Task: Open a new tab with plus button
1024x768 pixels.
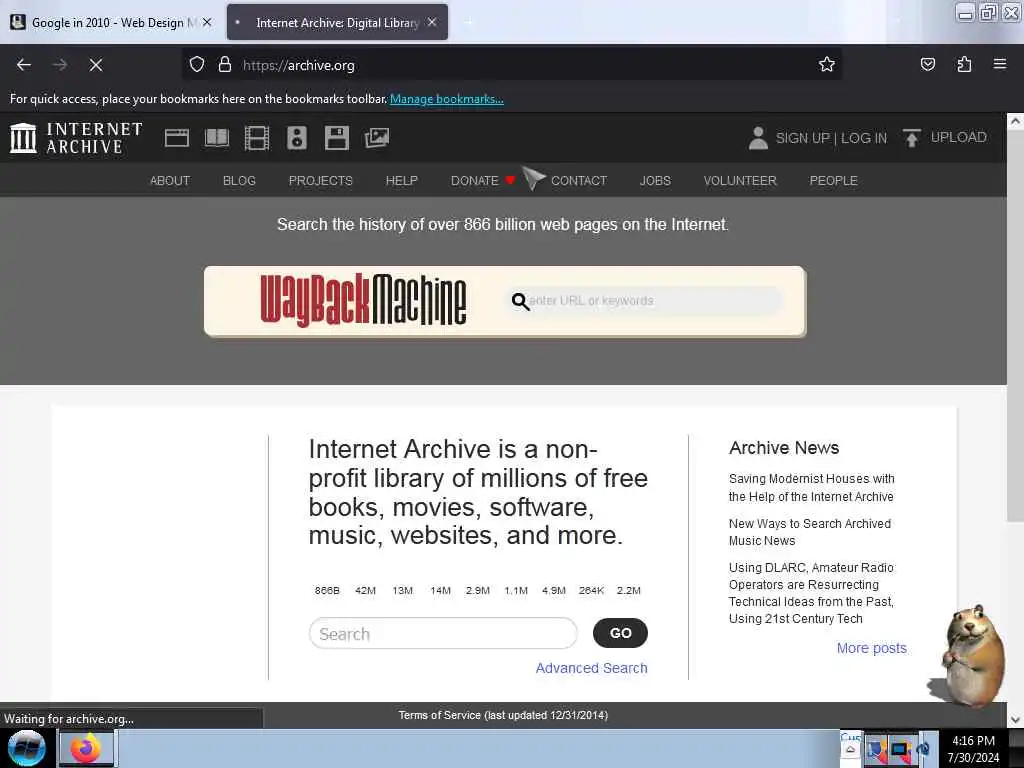Action: tap(469, 22)
